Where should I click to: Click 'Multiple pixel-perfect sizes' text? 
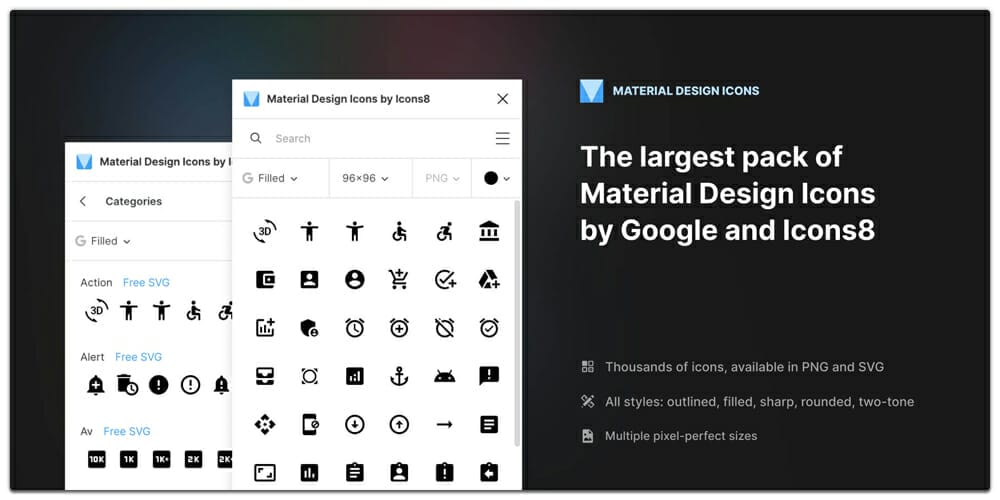(681, 436)
